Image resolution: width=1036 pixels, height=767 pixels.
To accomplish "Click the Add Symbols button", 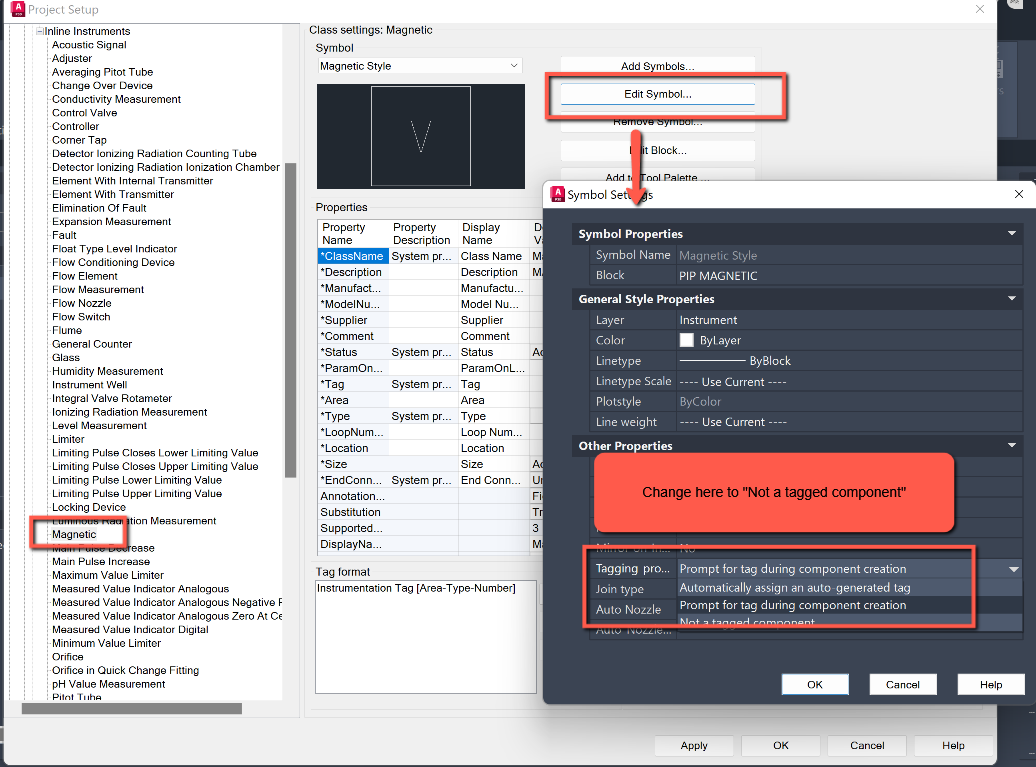I will (x=656, y=64).
